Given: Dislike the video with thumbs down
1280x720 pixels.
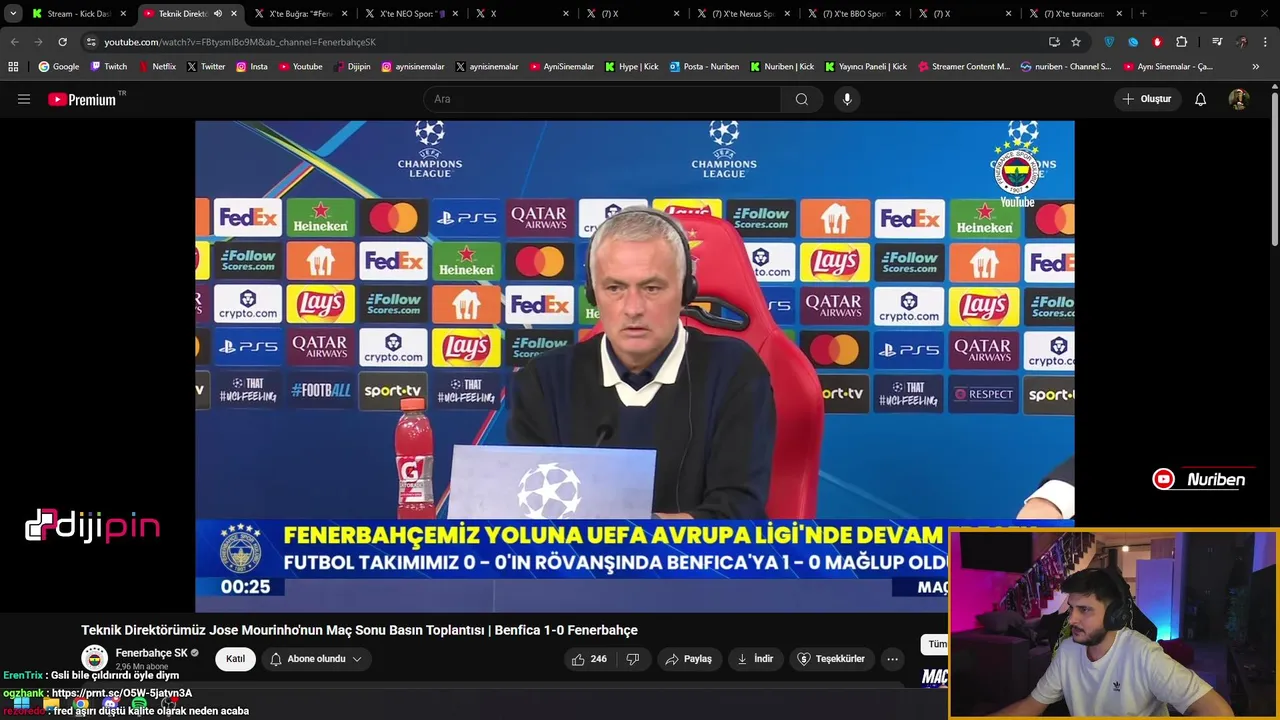Looking at the screenshot, I should 632,659.
